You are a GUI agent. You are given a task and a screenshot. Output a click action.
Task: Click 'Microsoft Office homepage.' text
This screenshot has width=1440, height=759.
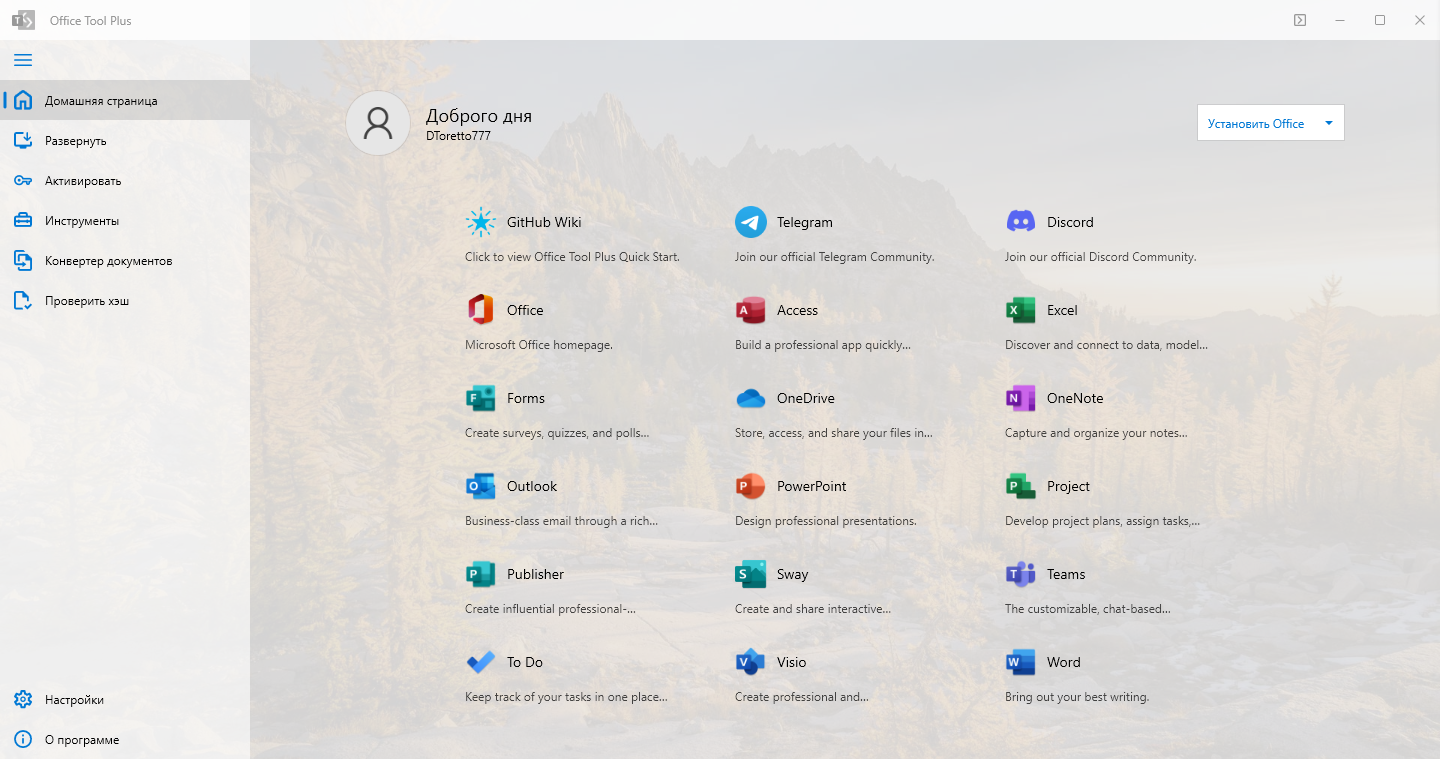(x=539, y=345)
